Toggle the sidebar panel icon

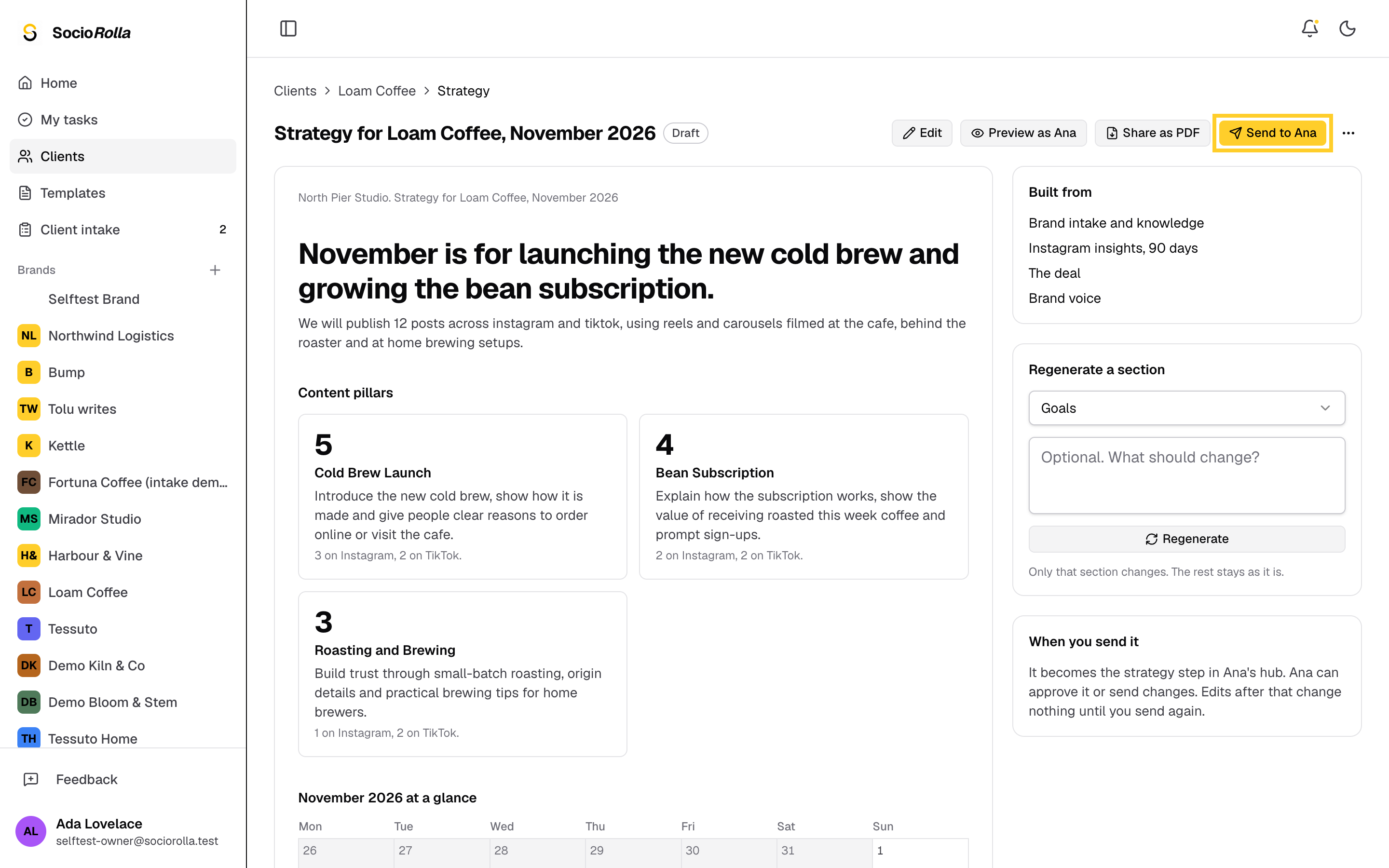(288, 29)
